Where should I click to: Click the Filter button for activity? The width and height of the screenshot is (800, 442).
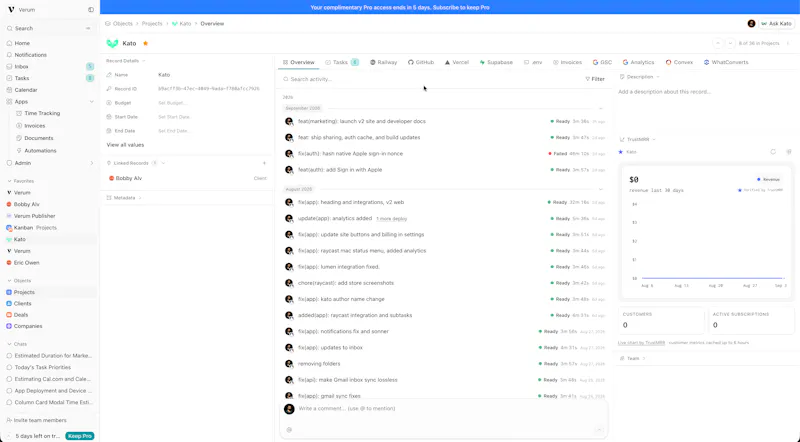[x=594, y=79]
